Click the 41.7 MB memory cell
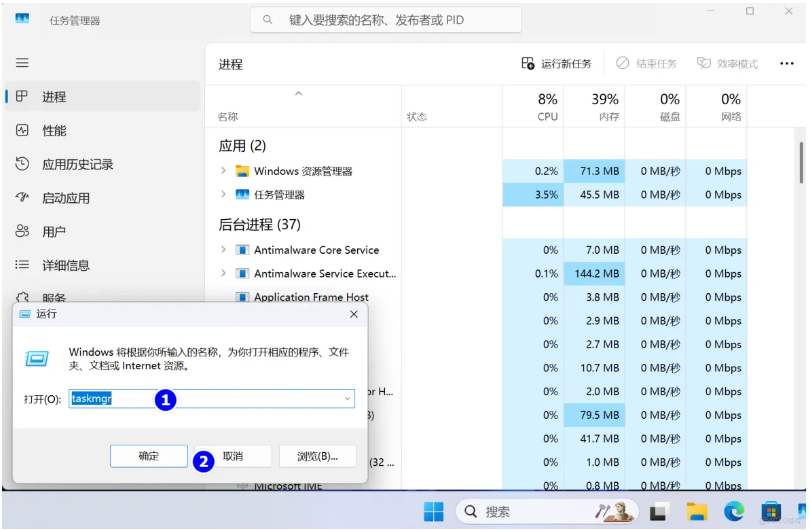Screen dimensions: 810x530 coord(594,439)
